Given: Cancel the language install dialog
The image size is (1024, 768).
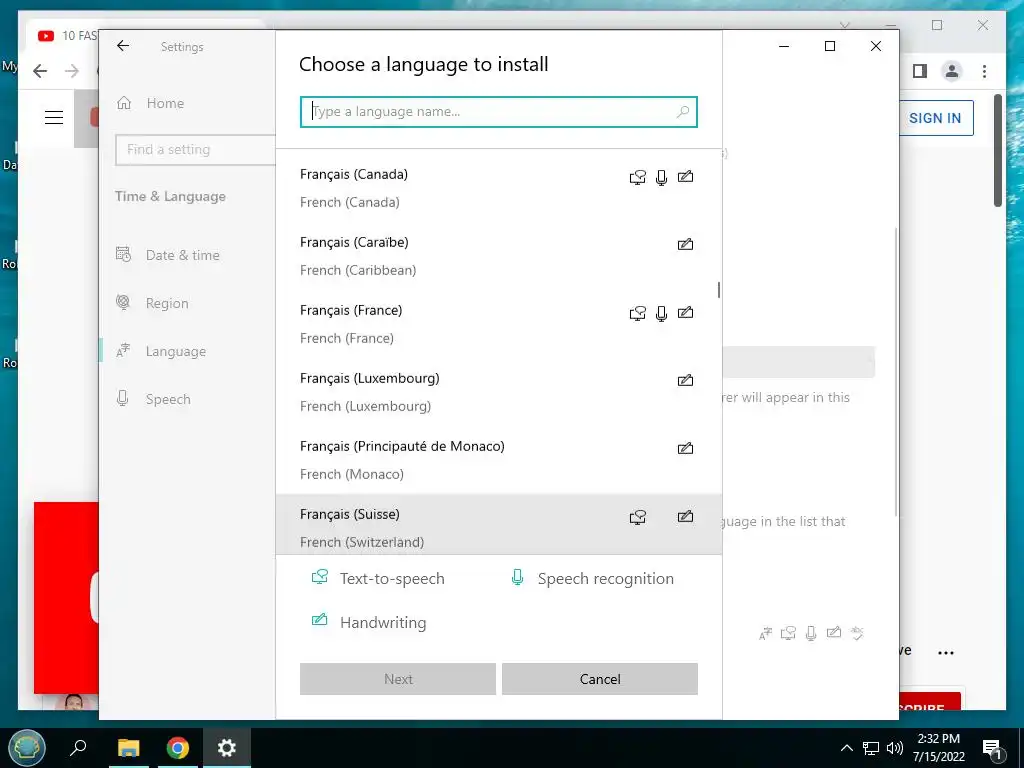Looking at the screenshot, I should (600, 679).
